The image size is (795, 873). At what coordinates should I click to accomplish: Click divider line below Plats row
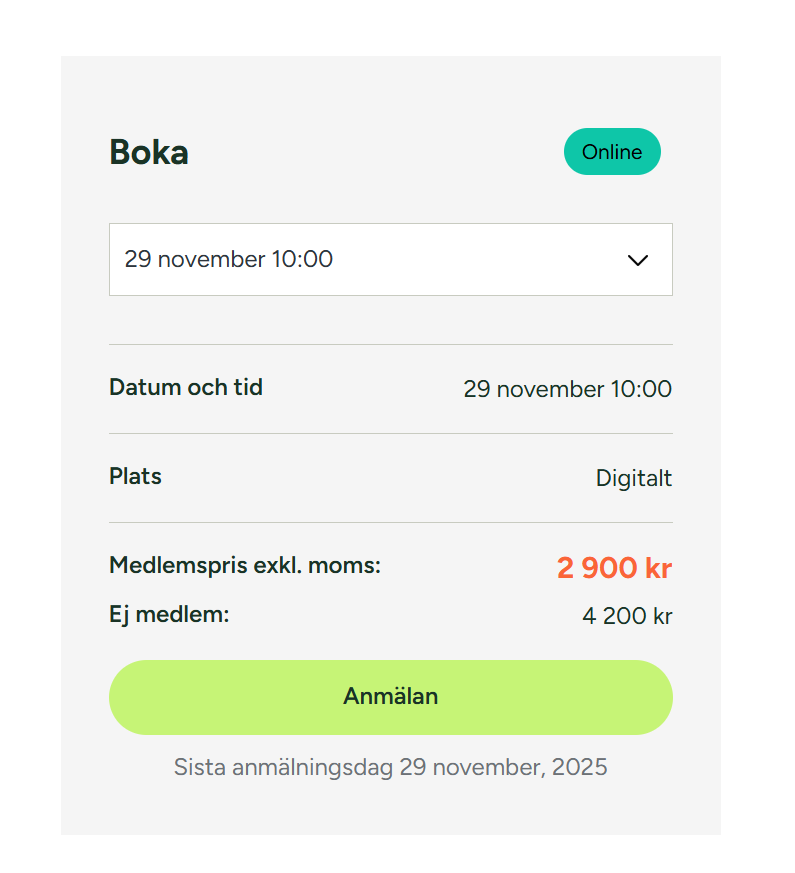click(390, 522)
